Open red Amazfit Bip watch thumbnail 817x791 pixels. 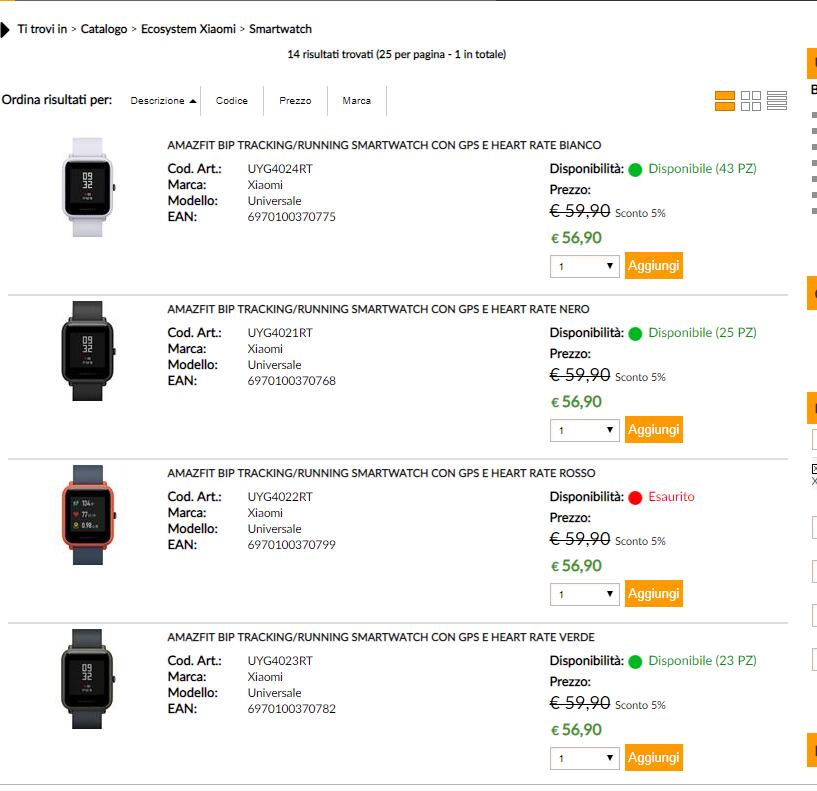(x=88, y=514)
